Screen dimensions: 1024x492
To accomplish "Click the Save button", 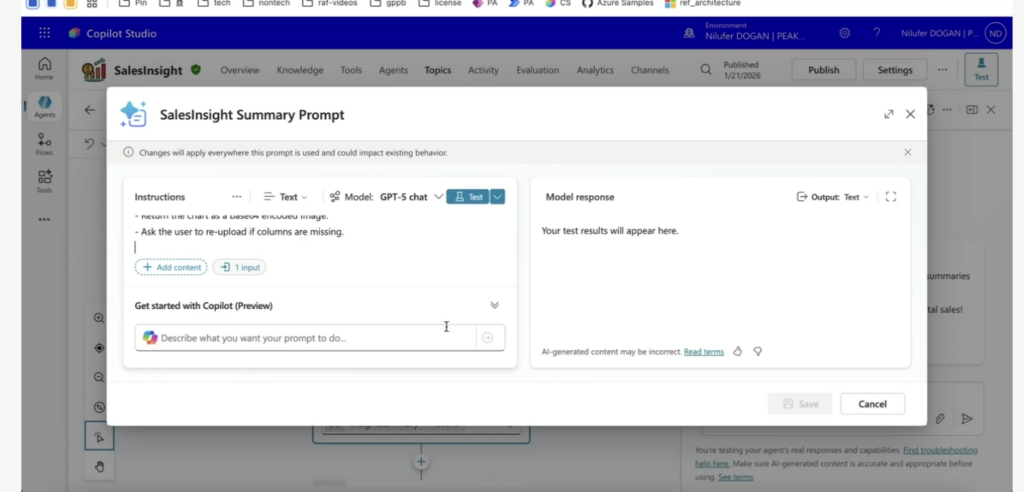I will [x=800, y=404].
